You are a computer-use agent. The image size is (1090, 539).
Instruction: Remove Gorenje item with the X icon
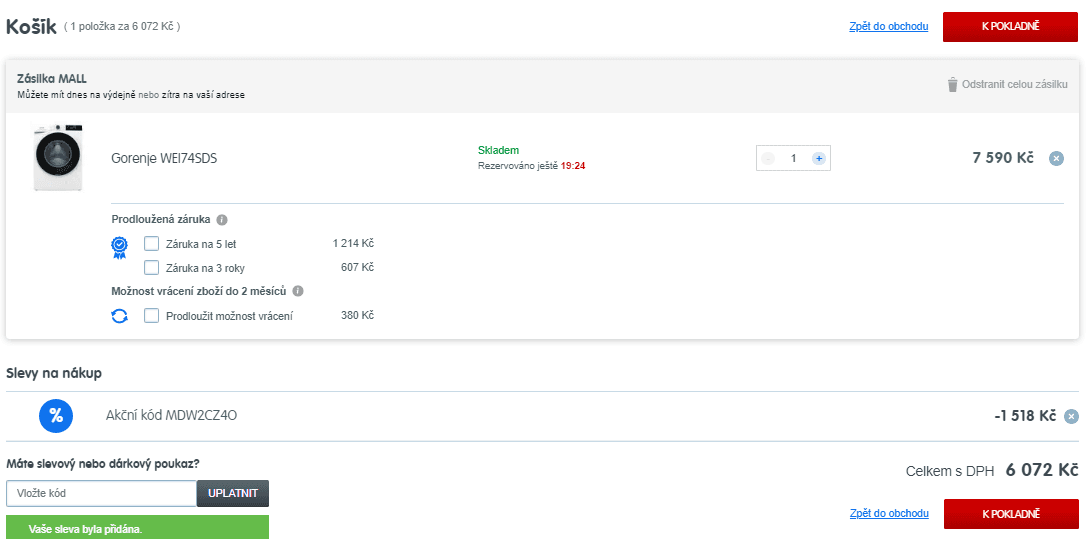[x=1056, y=159]
